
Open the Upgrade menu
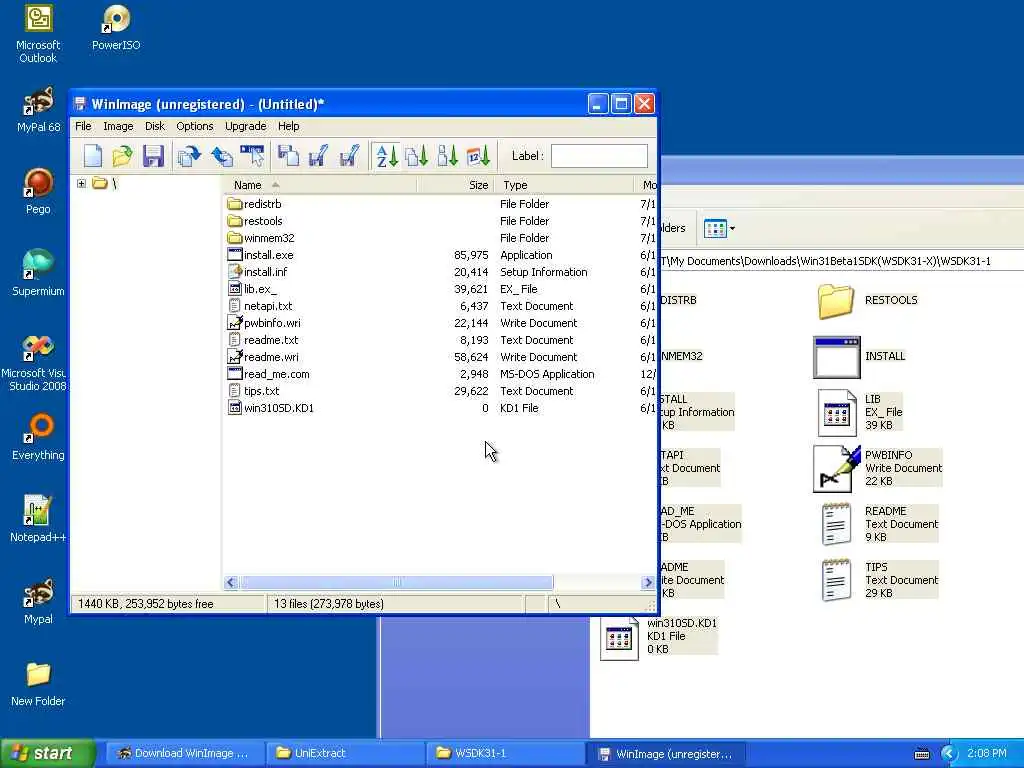coord(246,126)
